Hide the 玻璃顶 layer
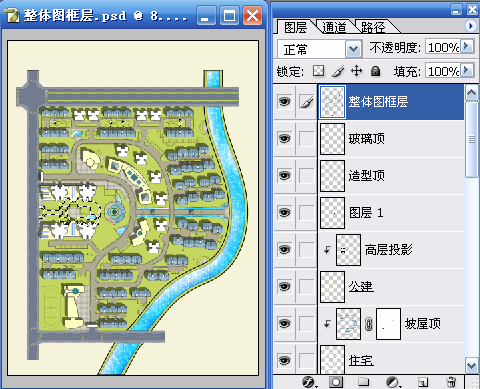This screenshot has width=480, height=389. tap(284, 138)
